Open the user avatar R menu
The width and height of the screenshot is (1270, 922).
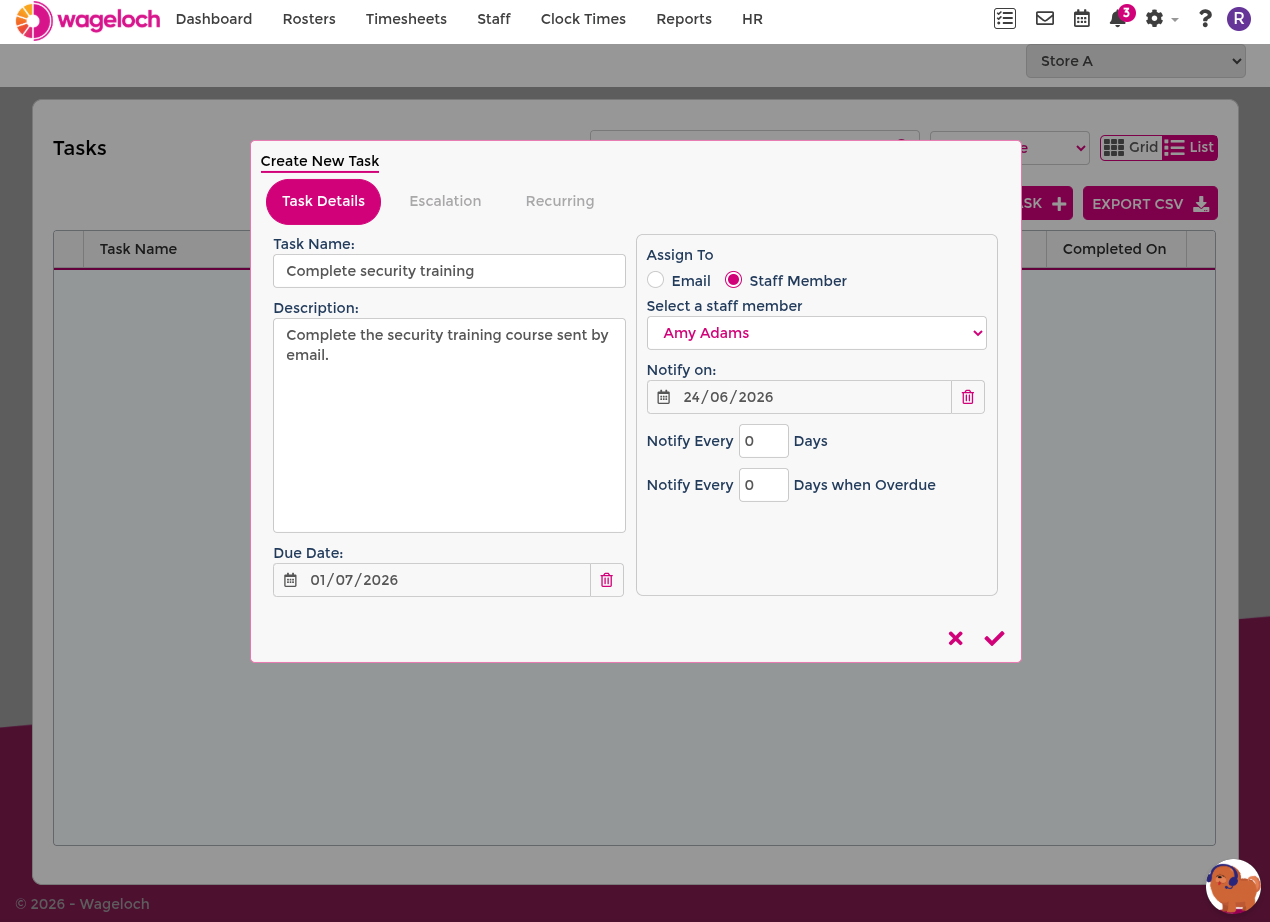[1239, 19]
